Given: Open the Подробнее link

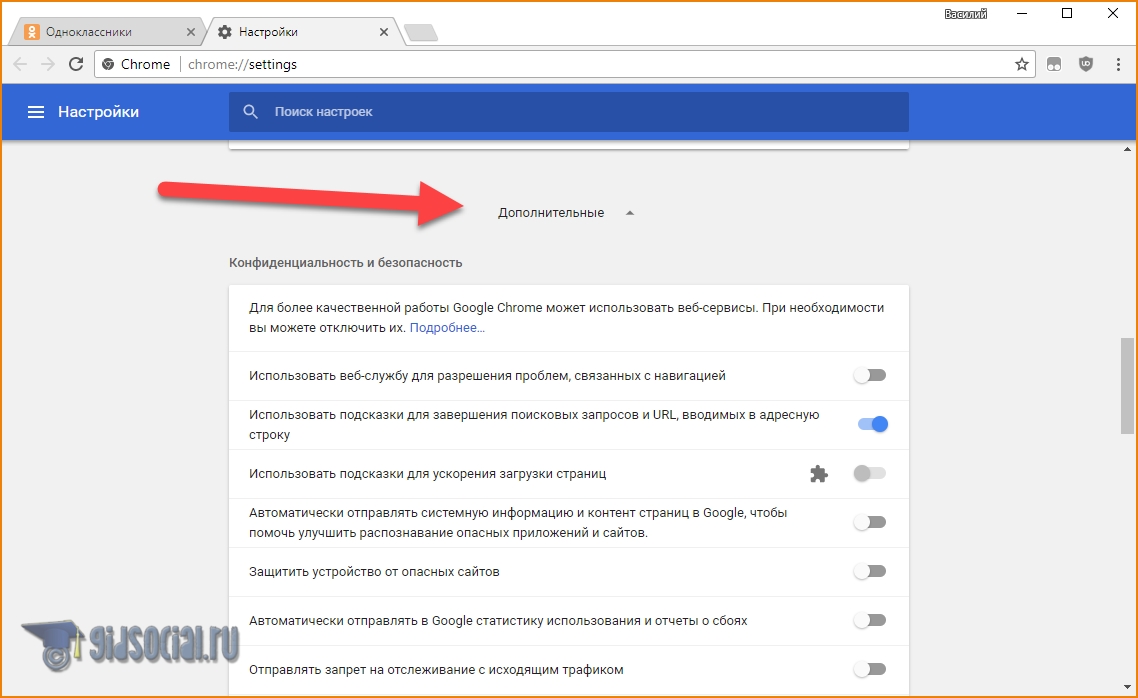Looking at the screenshot, I should pos(447,328).
